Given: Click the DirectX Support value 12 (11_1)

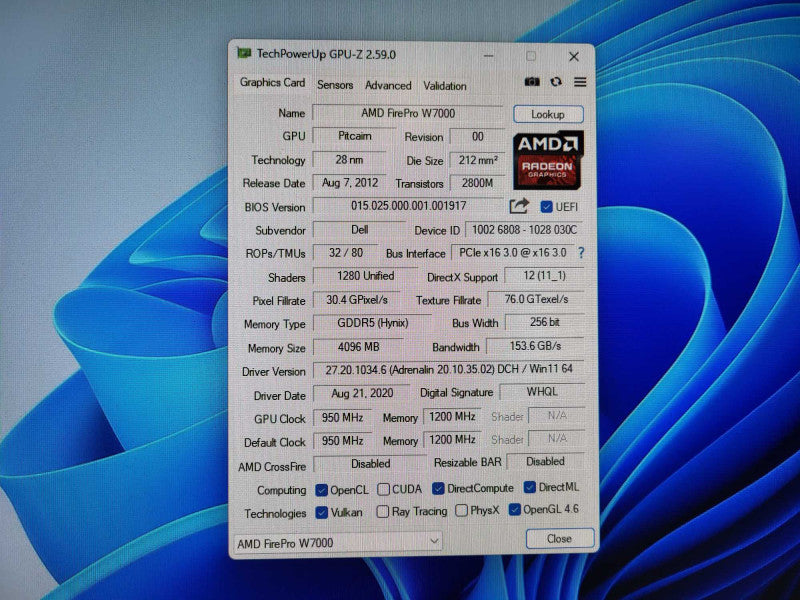Looking at the screenshot, I should [x=544, y=276].
